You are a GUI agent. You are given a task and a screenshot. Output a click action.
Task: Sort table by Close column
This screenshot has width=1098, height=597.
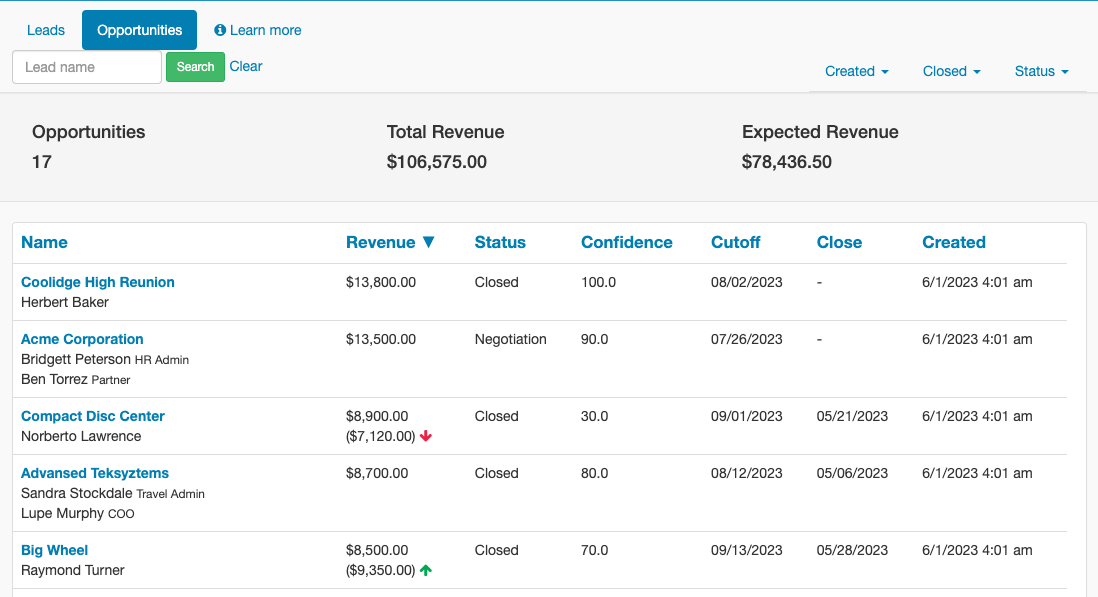pyautogui.click(x=839, y=242)
